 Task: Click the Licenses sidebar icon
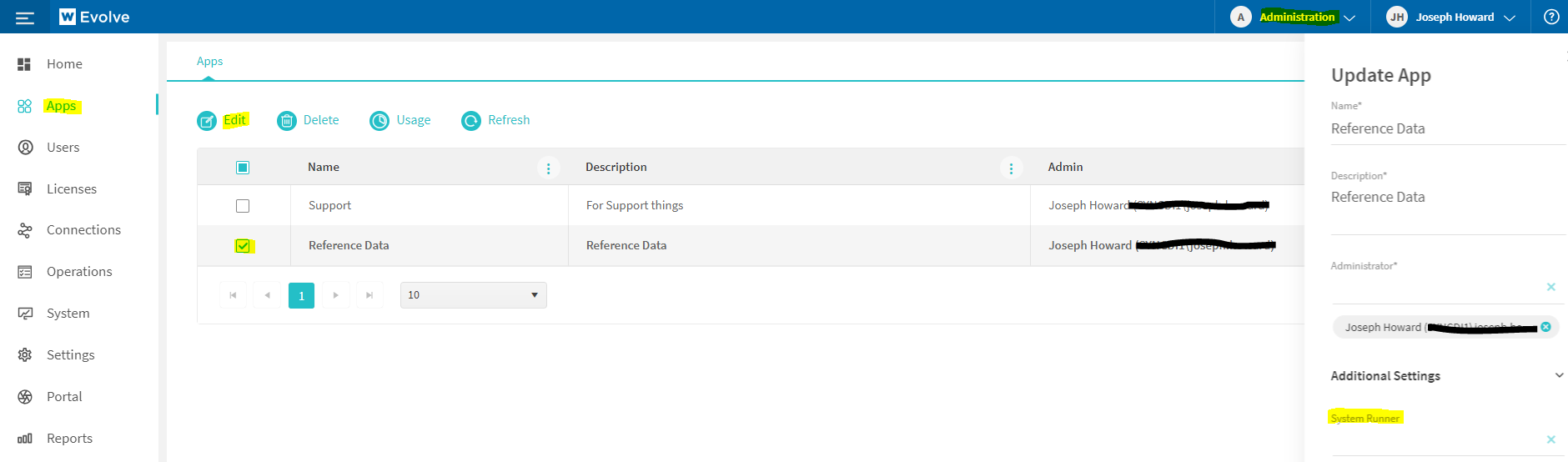pos(25,189)
